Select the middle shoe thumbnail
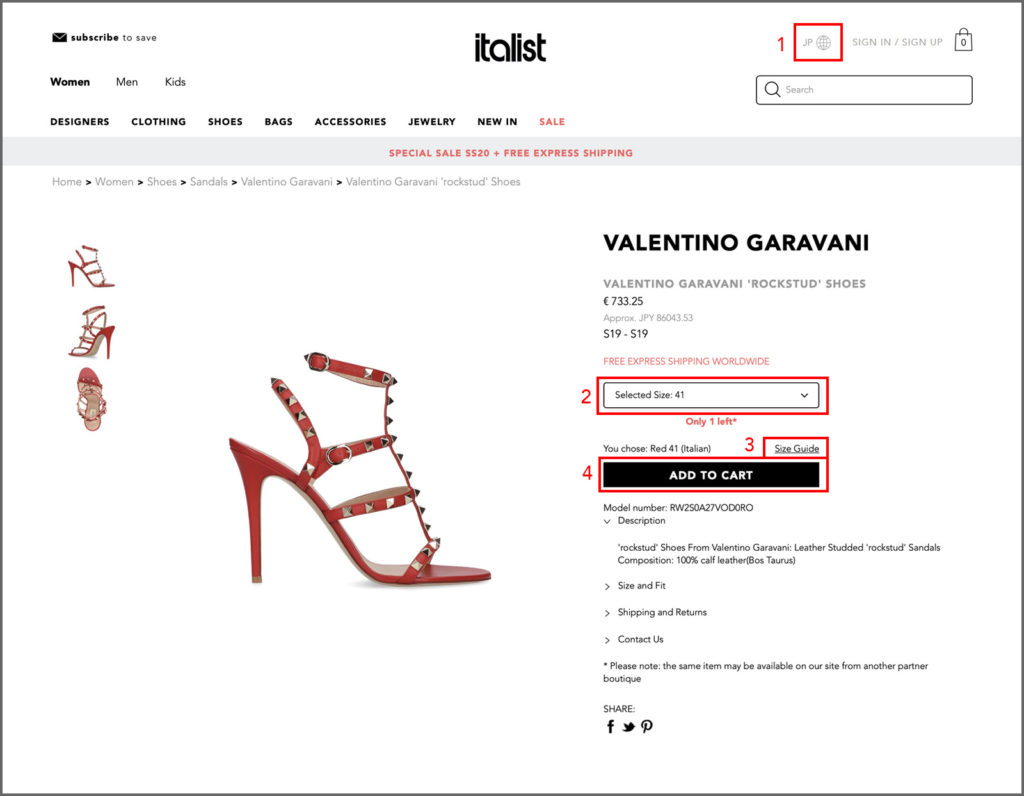1024x796 pixels. (91, 330)
